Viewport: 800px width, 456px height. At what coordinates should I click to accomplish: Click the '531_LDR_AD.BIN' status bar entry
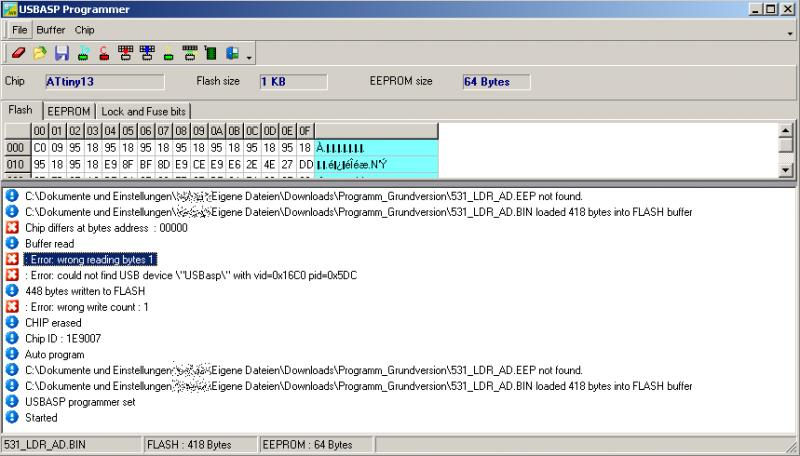[71, 445]
